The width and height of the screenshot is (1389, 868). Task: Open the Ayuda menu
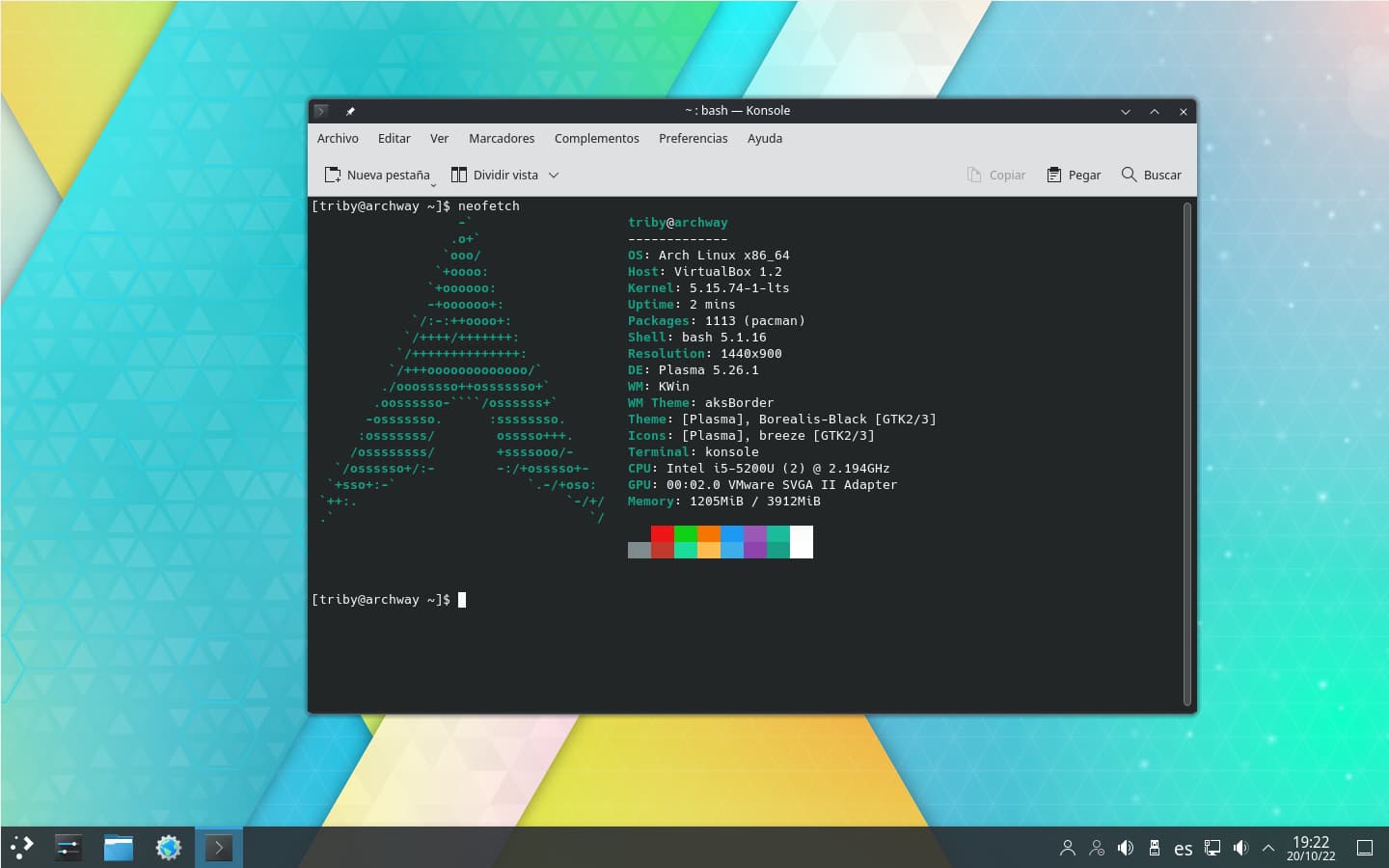click(x=765, y=138)
